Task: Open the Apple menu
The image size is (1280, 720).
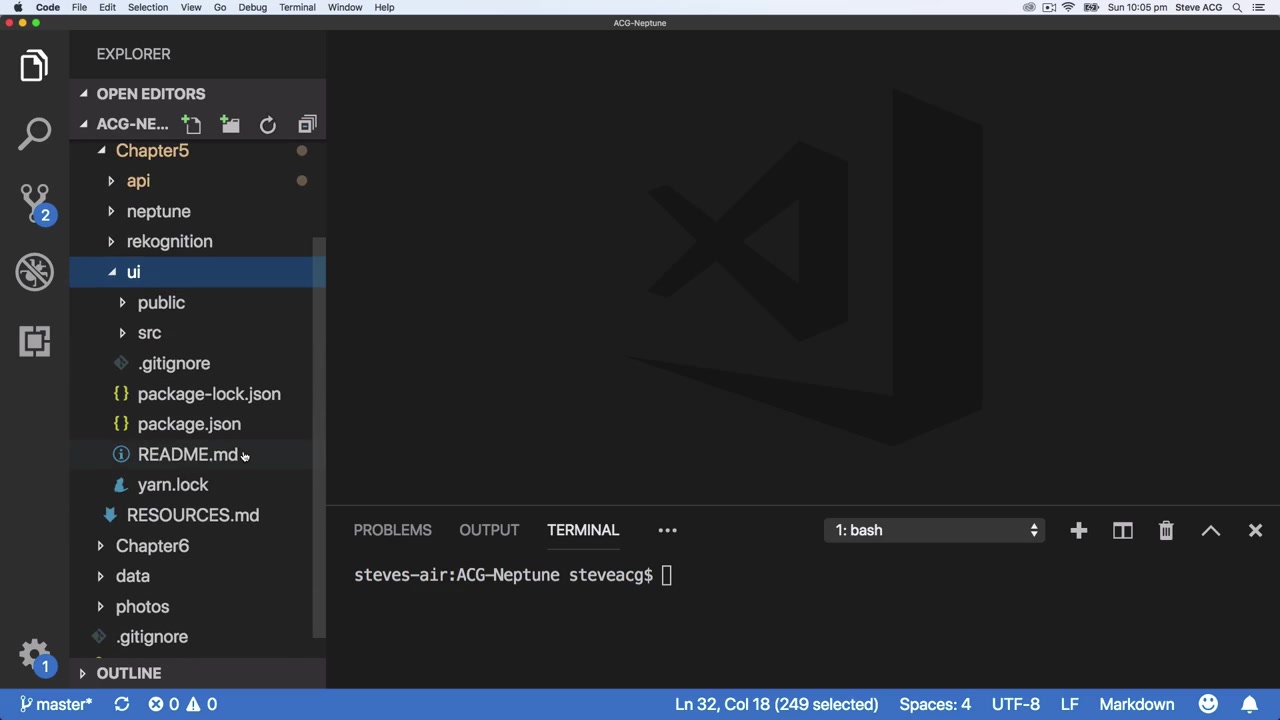Action: (x=17, y=7)
